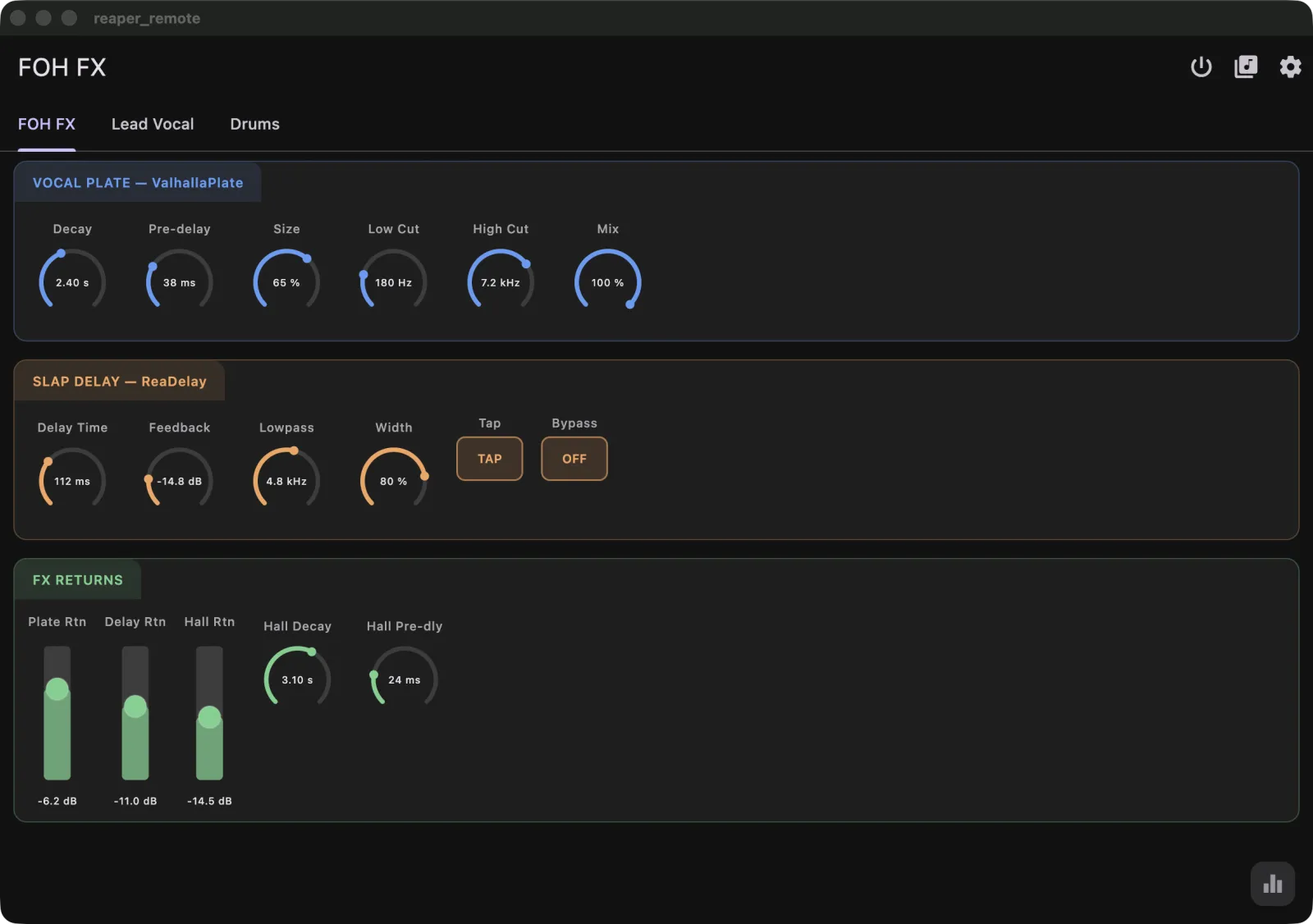
Task: Toggle the Bypass OFF button
Action: pos(574,459)
